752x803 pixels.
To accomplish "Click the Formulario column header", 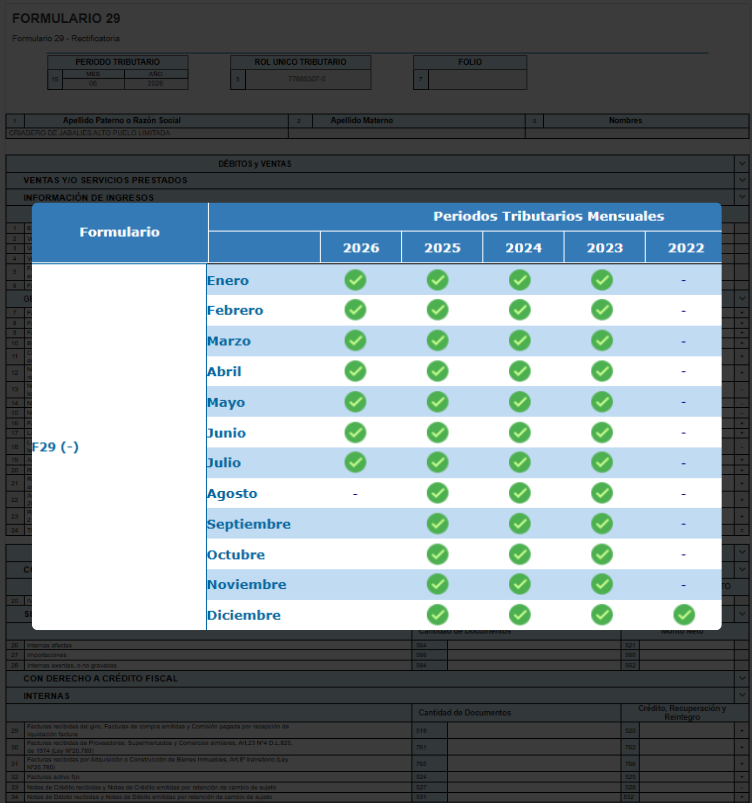I will tap(119, 233).
